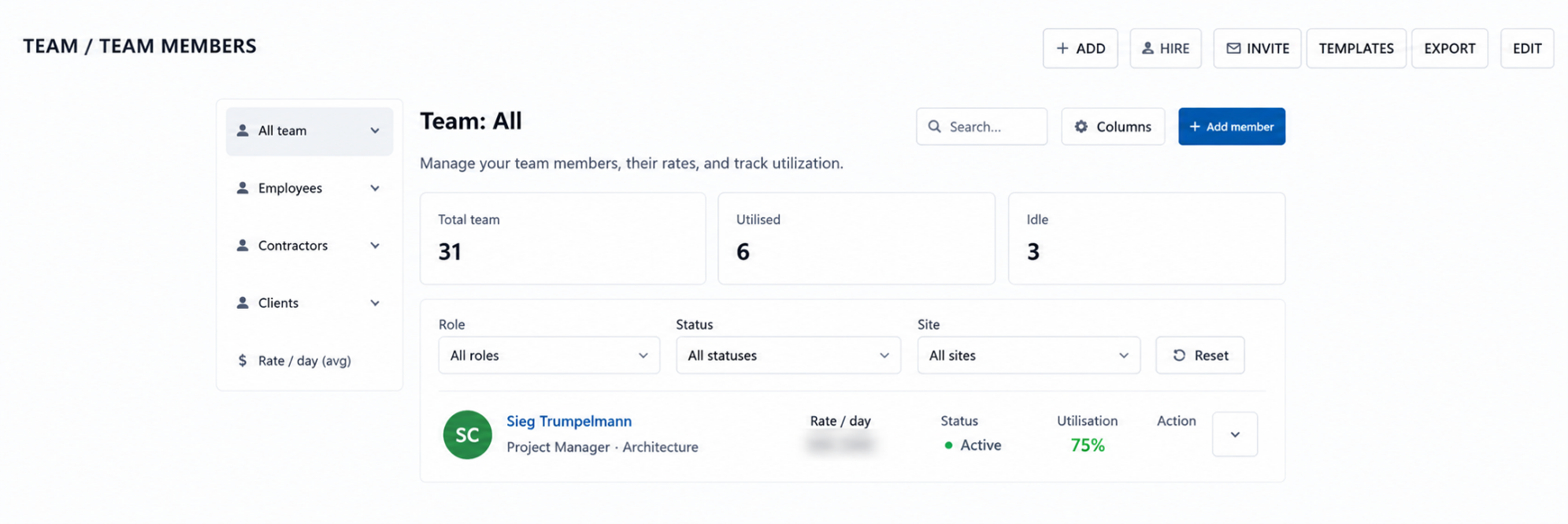Click the 75% utilisation value
1568x524 pixels.
pos(1088,445)
